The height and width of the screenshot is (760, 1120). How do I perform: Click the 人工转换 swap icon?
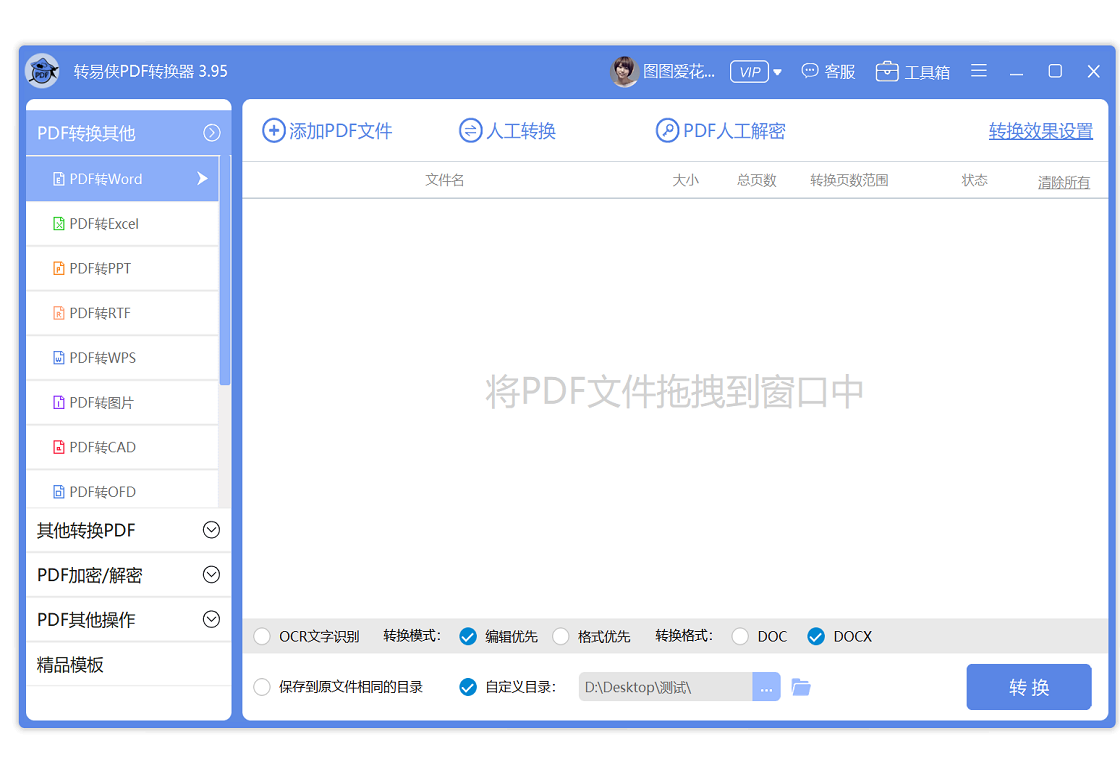pyautogui.click(x=470, y=131)
